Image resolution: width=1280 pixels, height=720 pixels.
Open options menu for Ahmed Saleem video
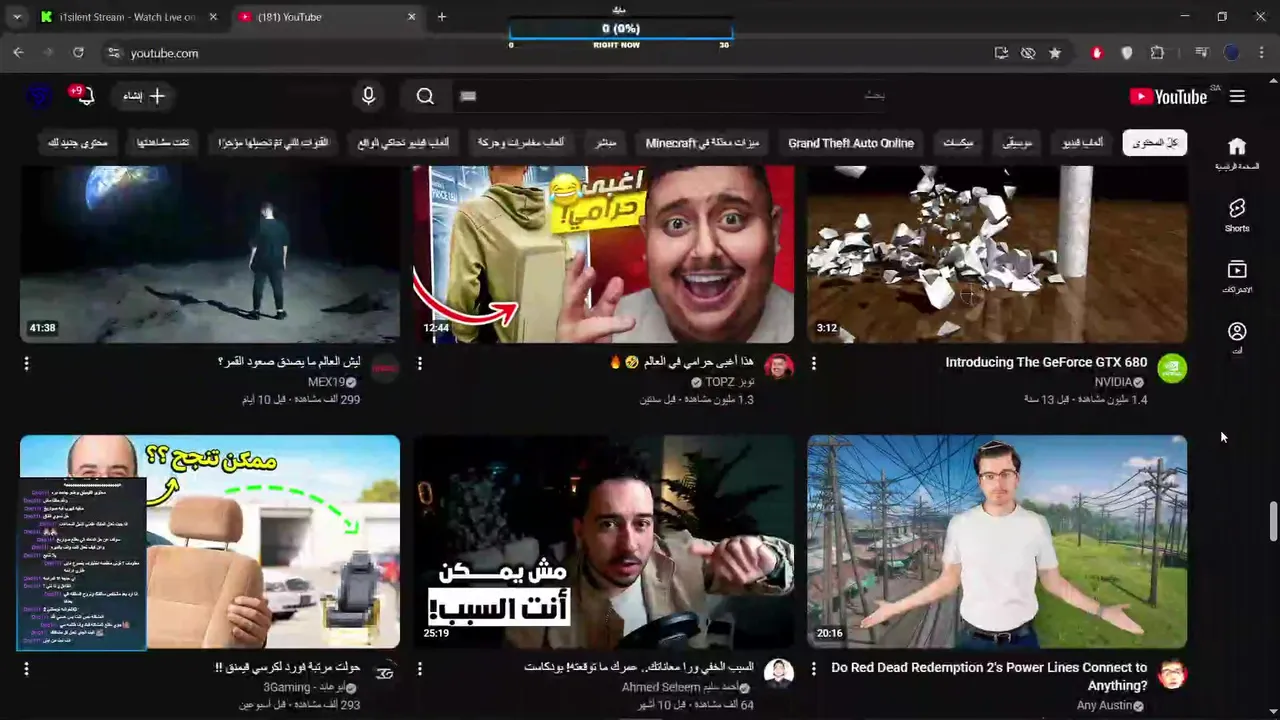(420, 668)
